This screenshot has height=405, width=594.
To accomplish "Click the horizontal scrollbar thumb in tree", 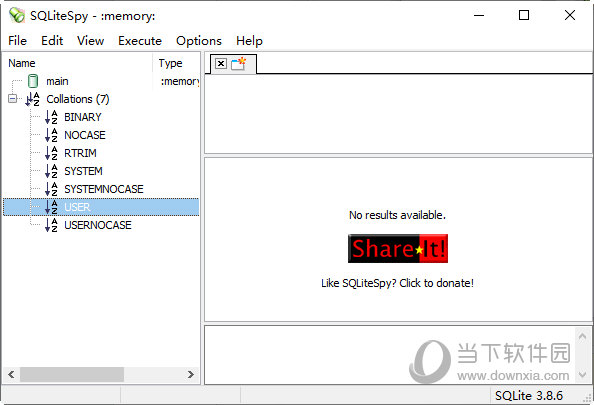I will point(72,375).
